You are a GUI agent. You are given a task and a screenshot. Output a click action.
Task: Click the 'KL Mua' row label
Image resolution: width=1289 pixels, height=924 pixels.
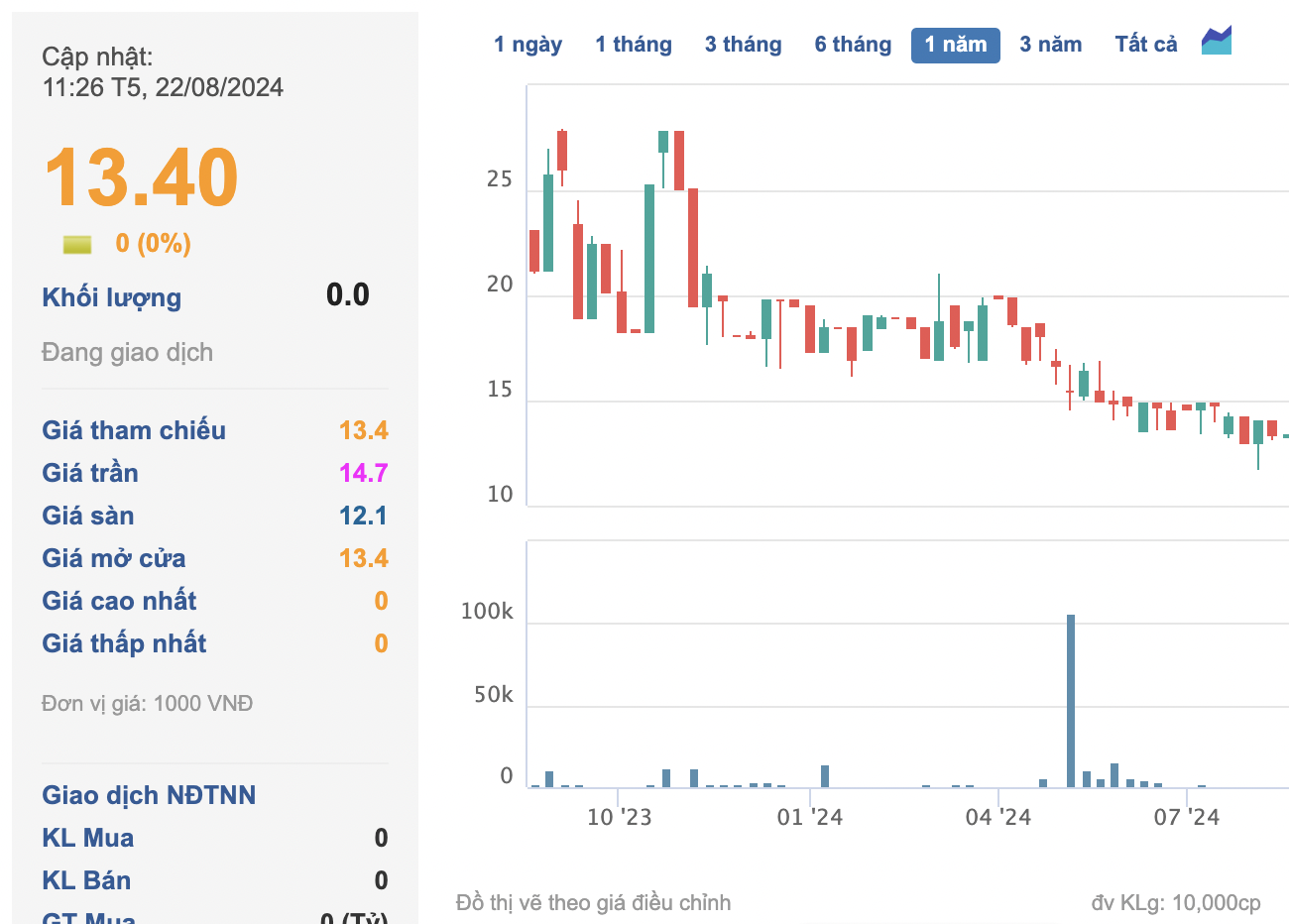88,838
